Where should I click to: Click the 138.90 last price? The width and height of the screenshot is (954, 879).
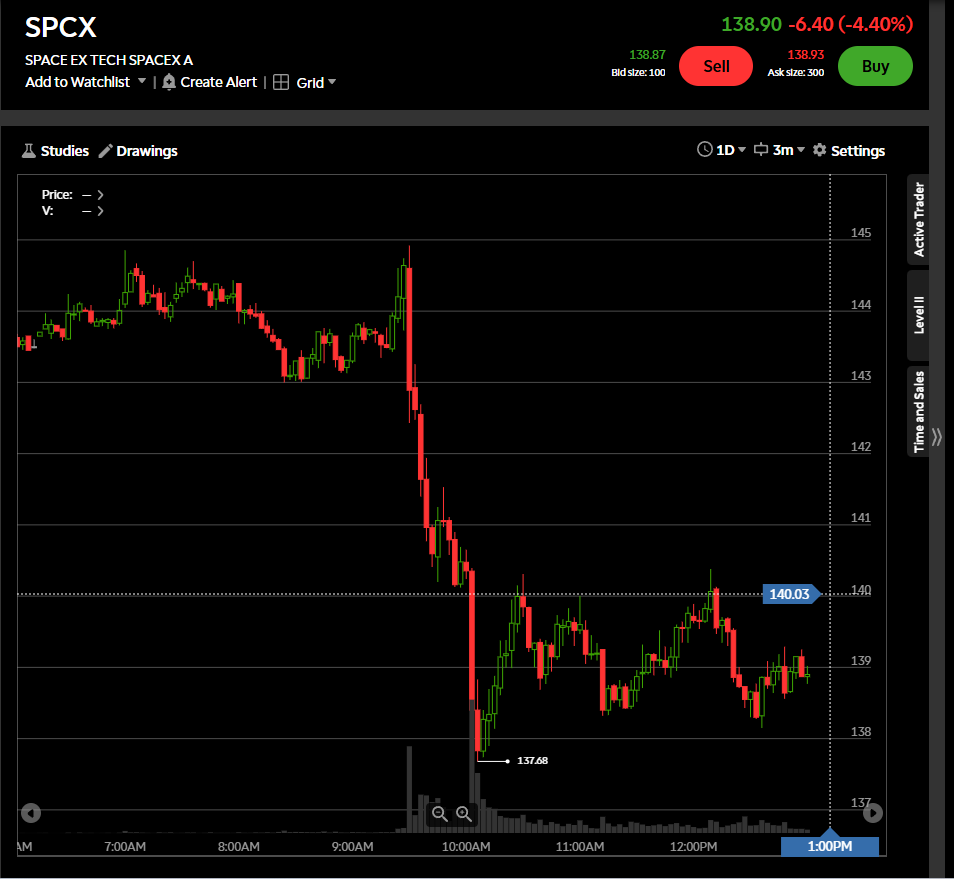coord(751,24)
